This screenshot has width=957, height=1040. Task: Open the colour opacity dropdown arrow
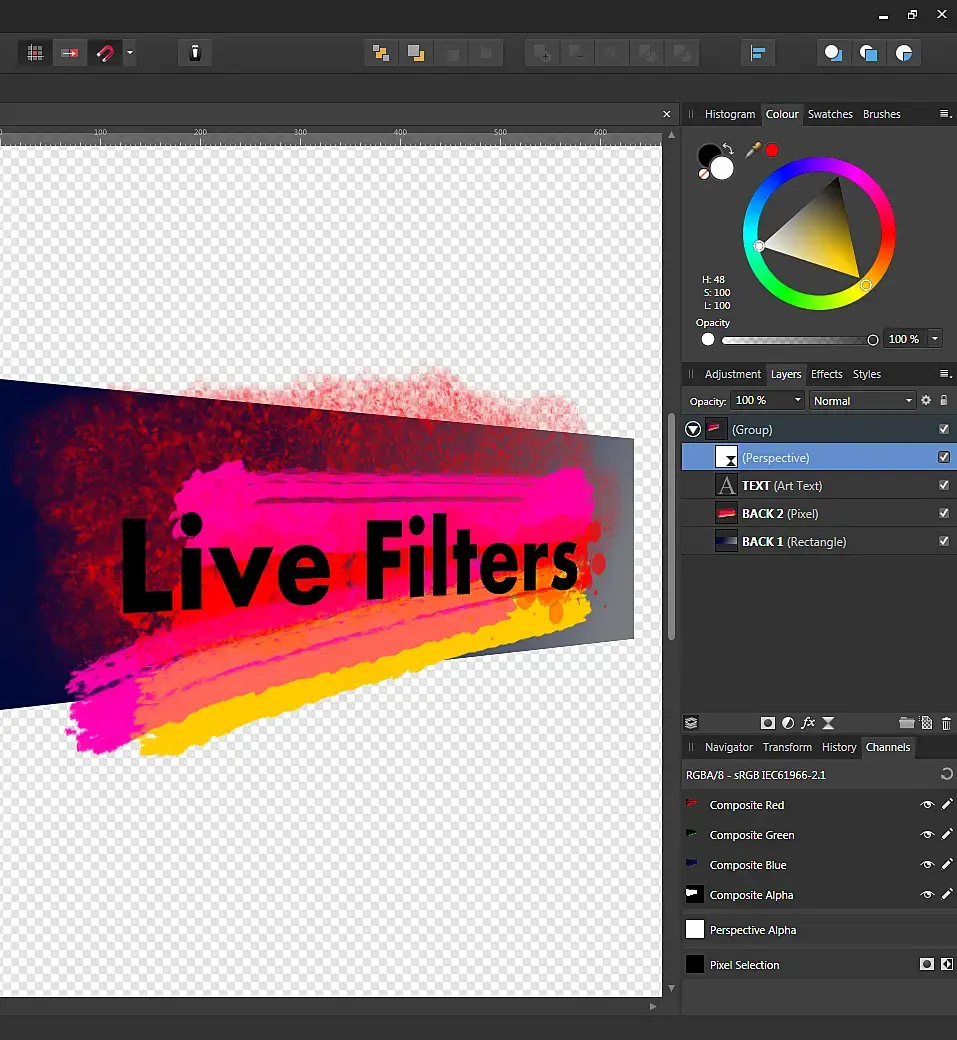935,339
